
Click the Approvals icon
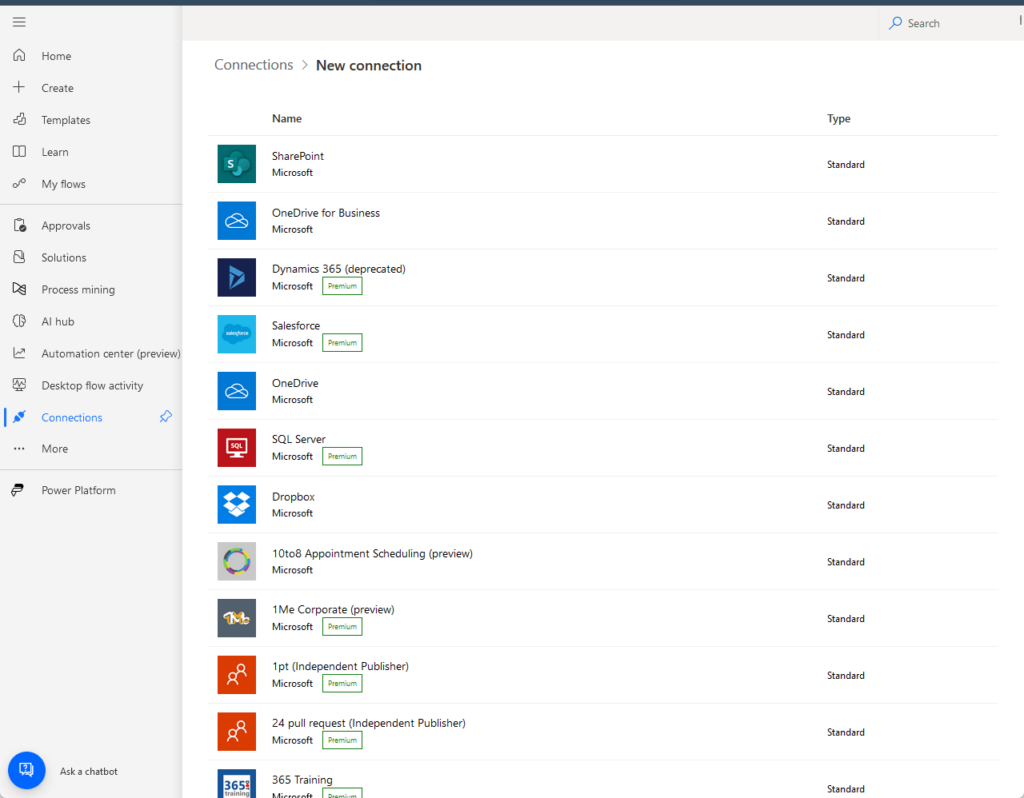point(19,225)
